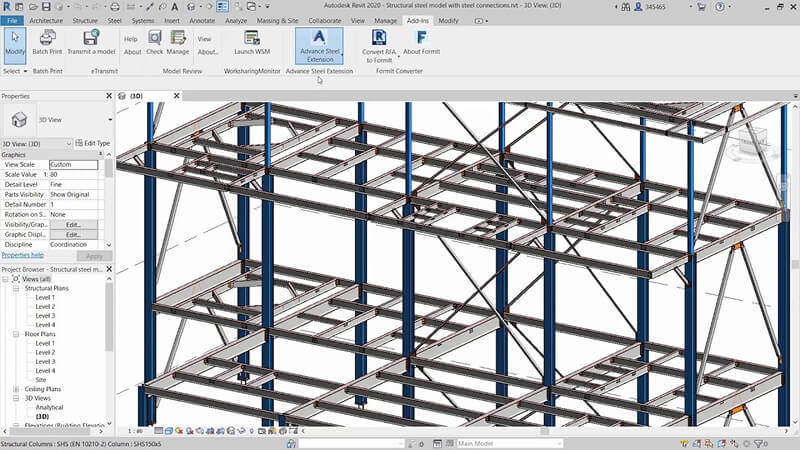This screenshot has height=450, width=800.
Task: Click Transmit a model eTransmit icon
Action: [91, 42]
